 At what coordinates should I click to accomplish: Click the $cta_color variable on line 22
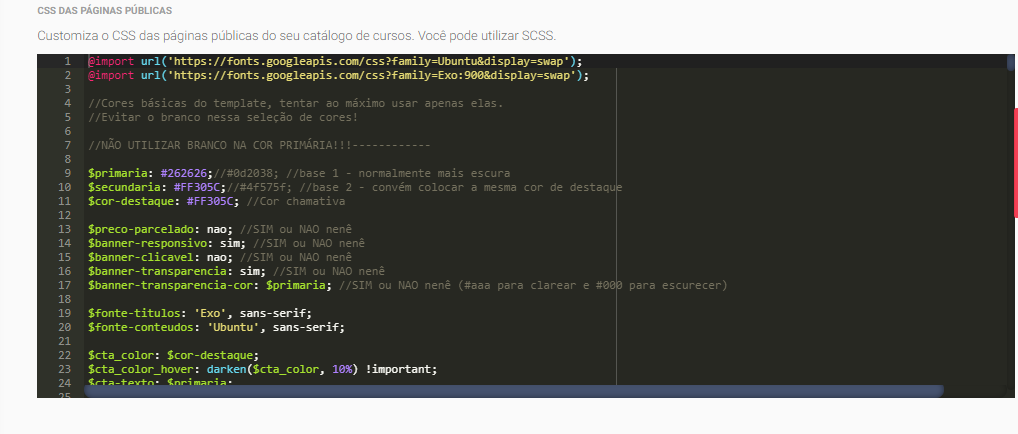tap(121, 355)
